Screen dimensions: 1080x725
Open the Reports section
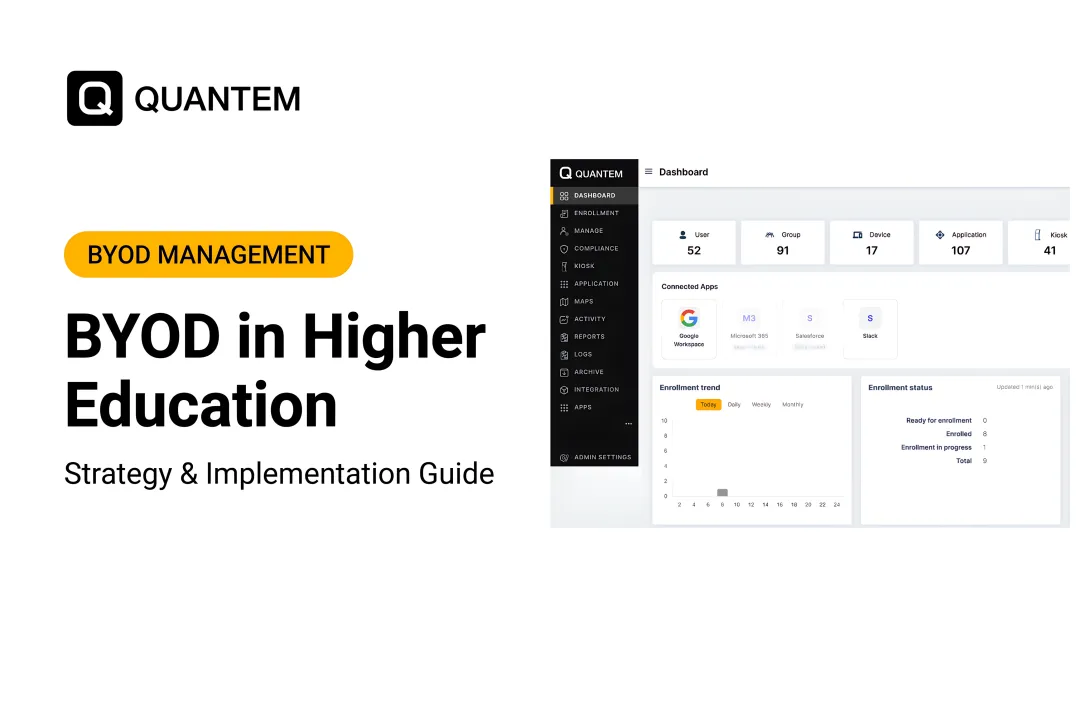click(594, 337)
